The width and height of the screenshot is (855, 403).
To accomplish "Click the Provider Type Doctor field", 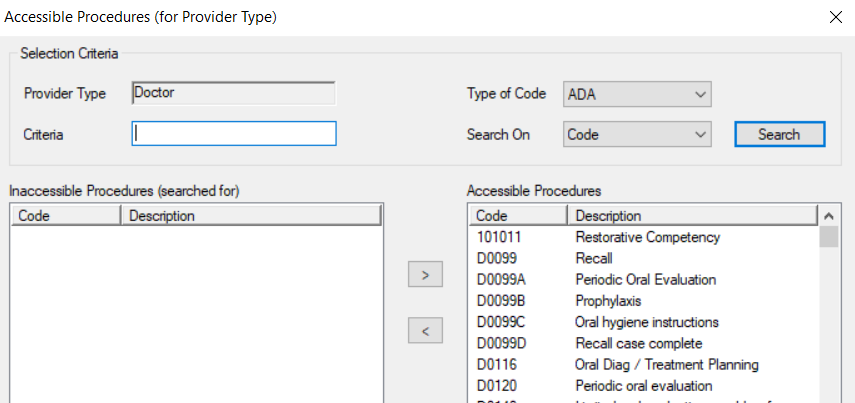I will click(234, 94).
